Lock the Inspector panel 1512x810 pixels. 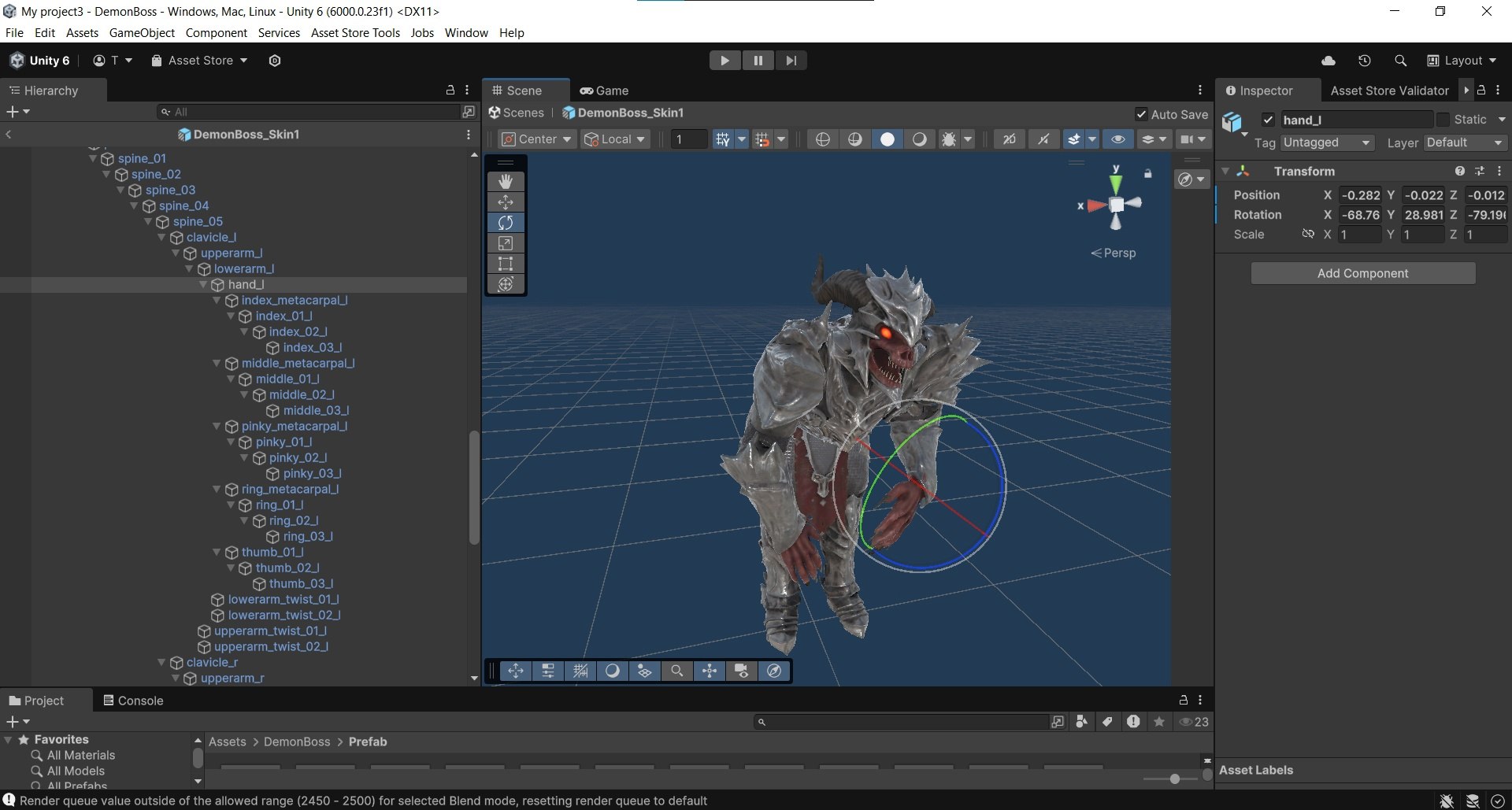(x=1481, y=91)
